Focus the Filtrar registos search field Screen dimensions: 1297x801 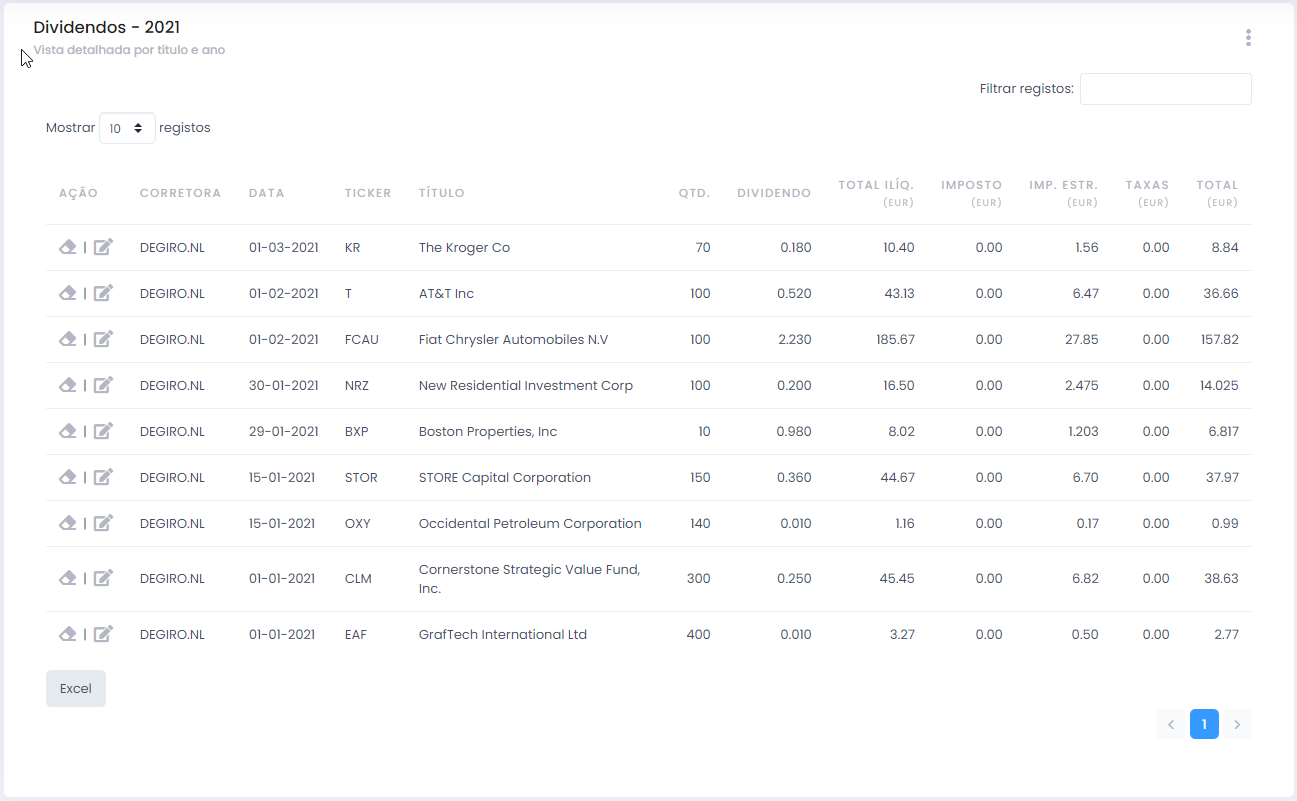click(1165, 89)
